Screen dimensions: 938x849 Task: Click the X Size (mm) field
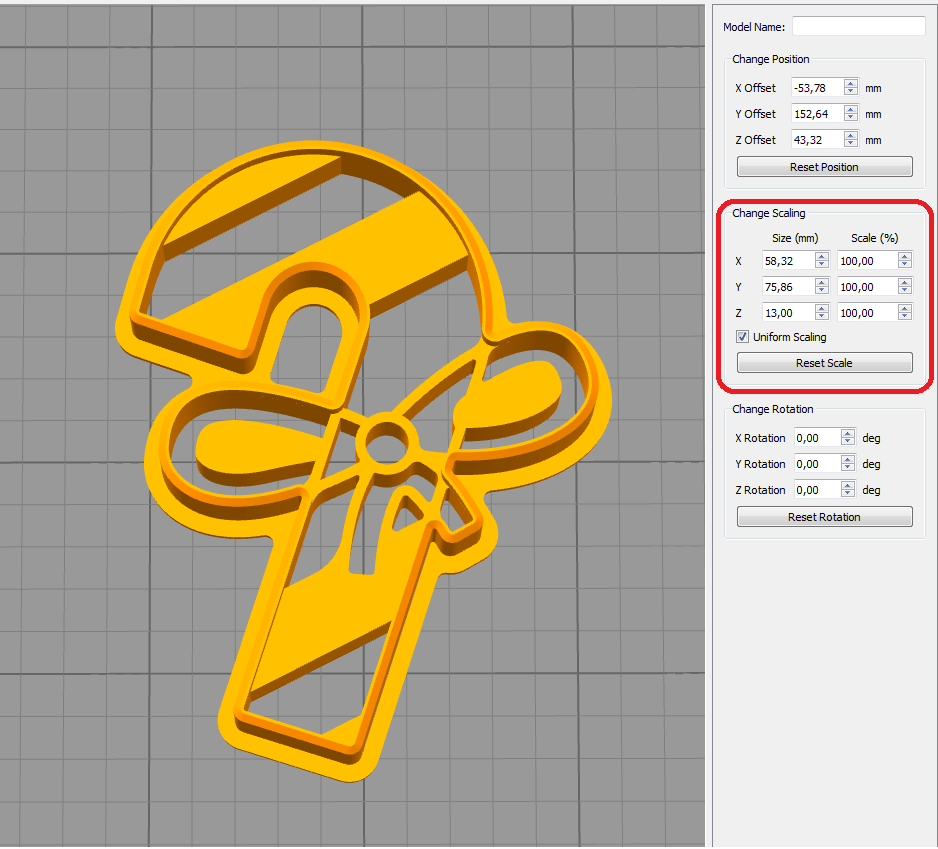pos(788,261)
